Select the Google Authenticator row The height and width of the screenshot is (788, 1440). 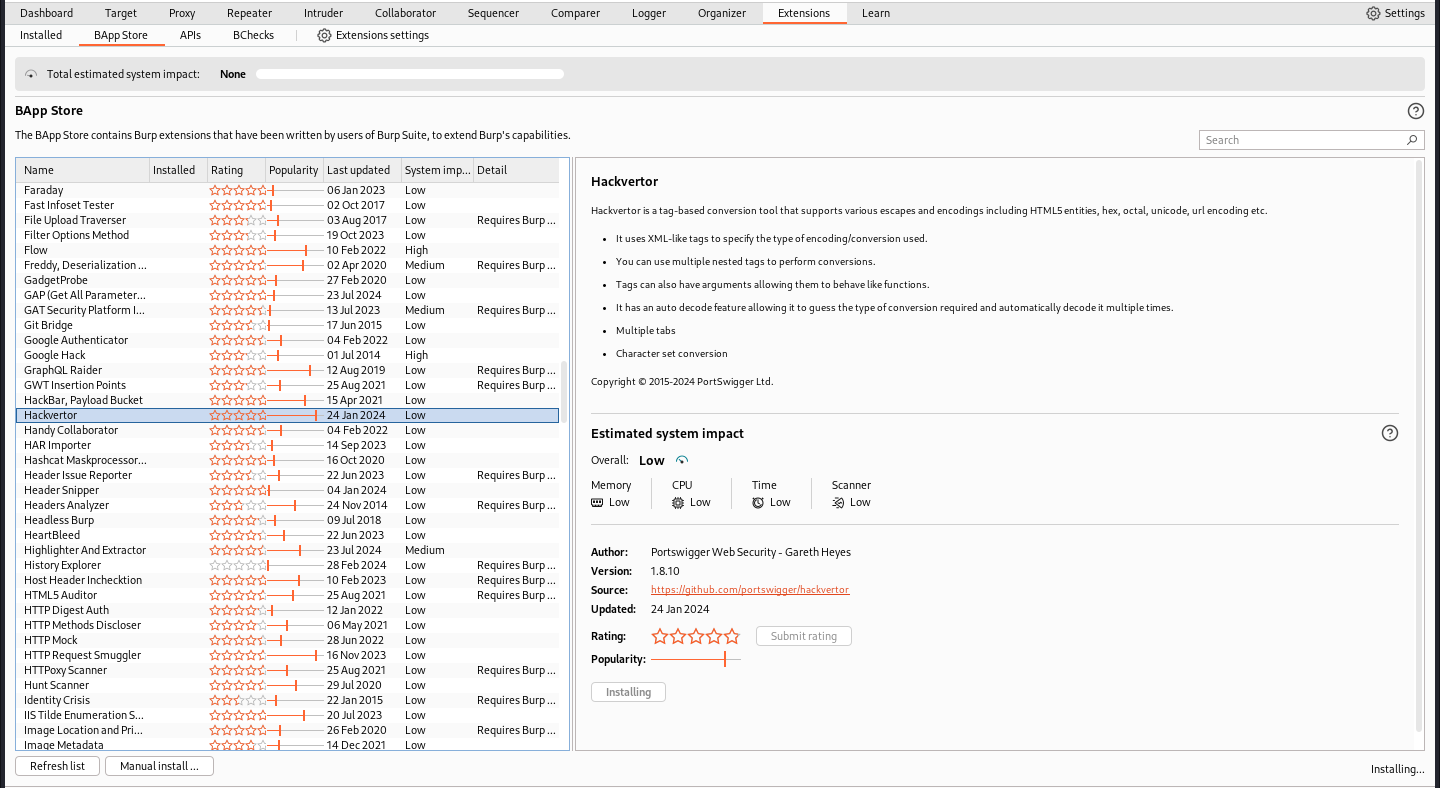click(288, 340)
